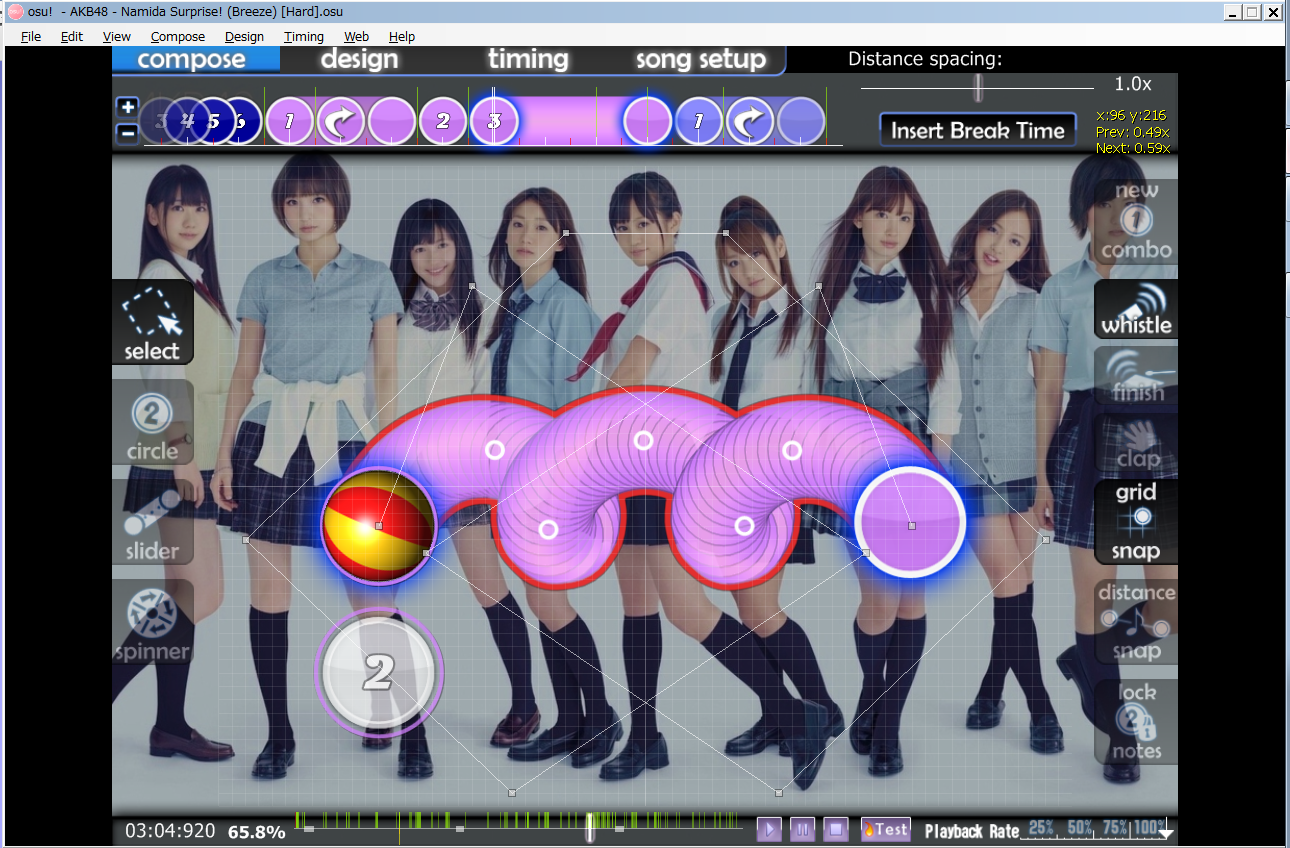
Task: Select purple slider head 1 in timeline
Action: click(290, 122)
